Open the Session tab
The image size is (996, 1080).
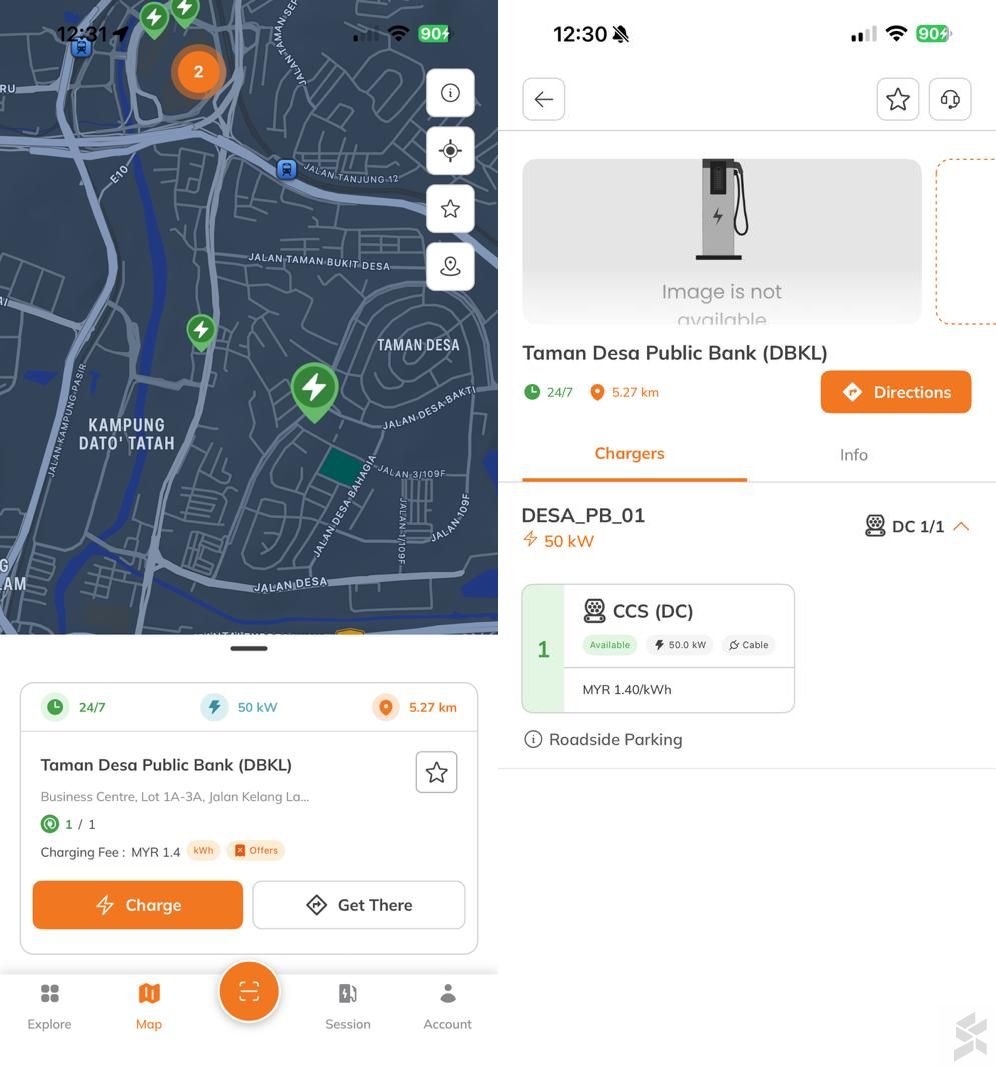click(x=347, y=1005)
